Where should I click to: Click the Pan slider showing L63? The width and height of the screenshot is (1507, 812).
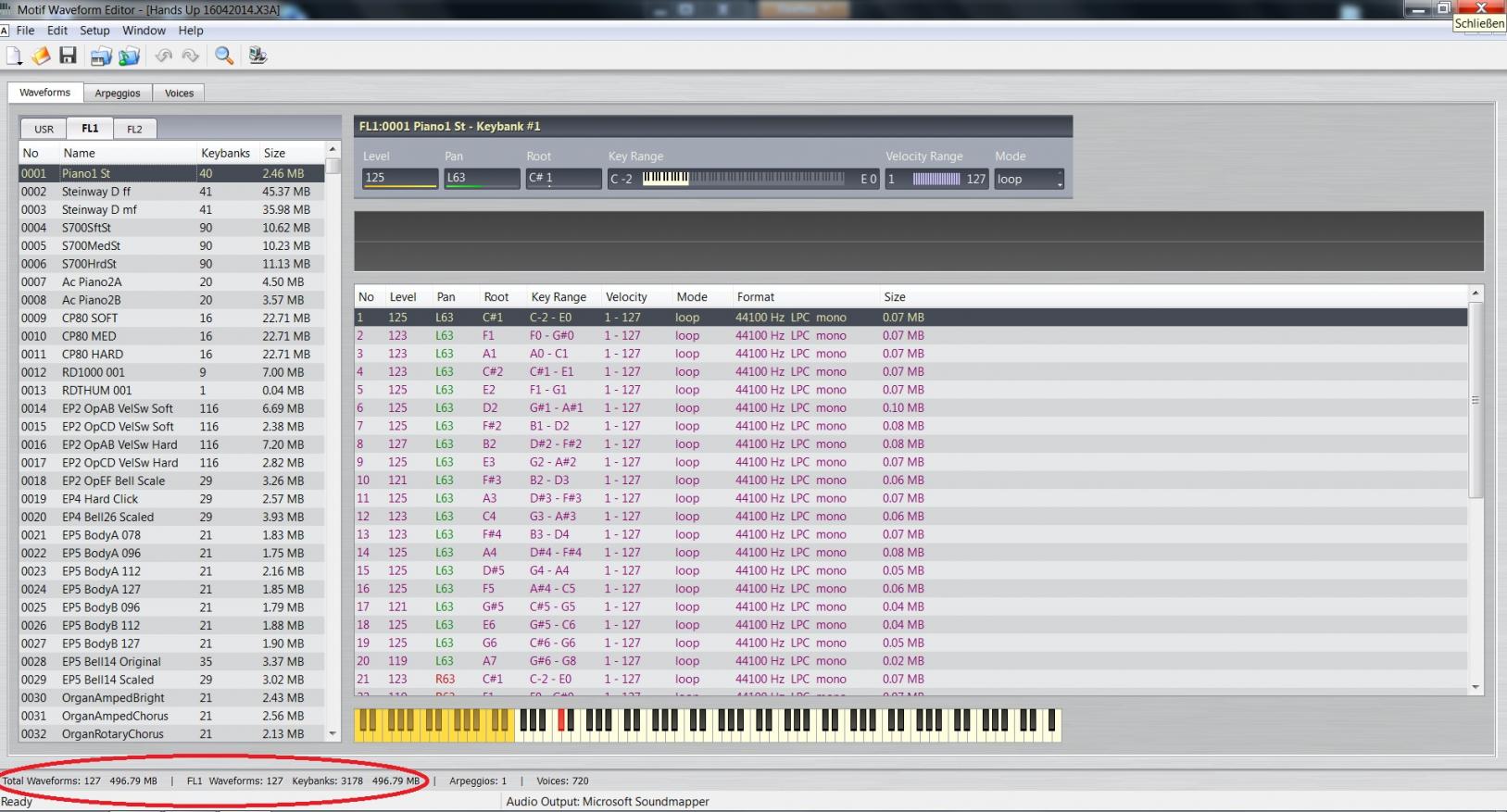click(x=482, y=179)
